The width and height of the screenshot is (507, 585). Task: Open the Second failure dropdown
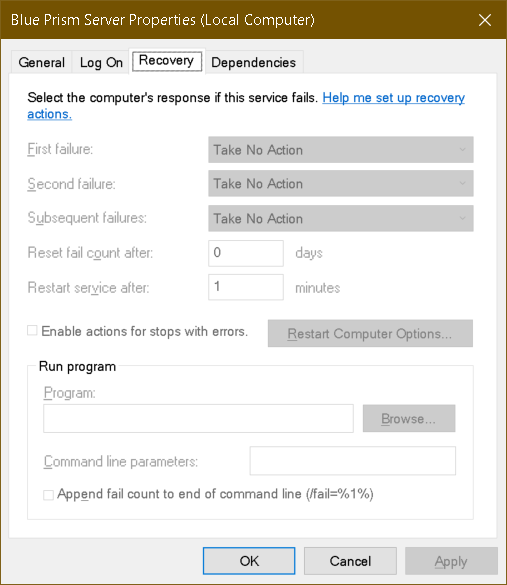(341, 184)
